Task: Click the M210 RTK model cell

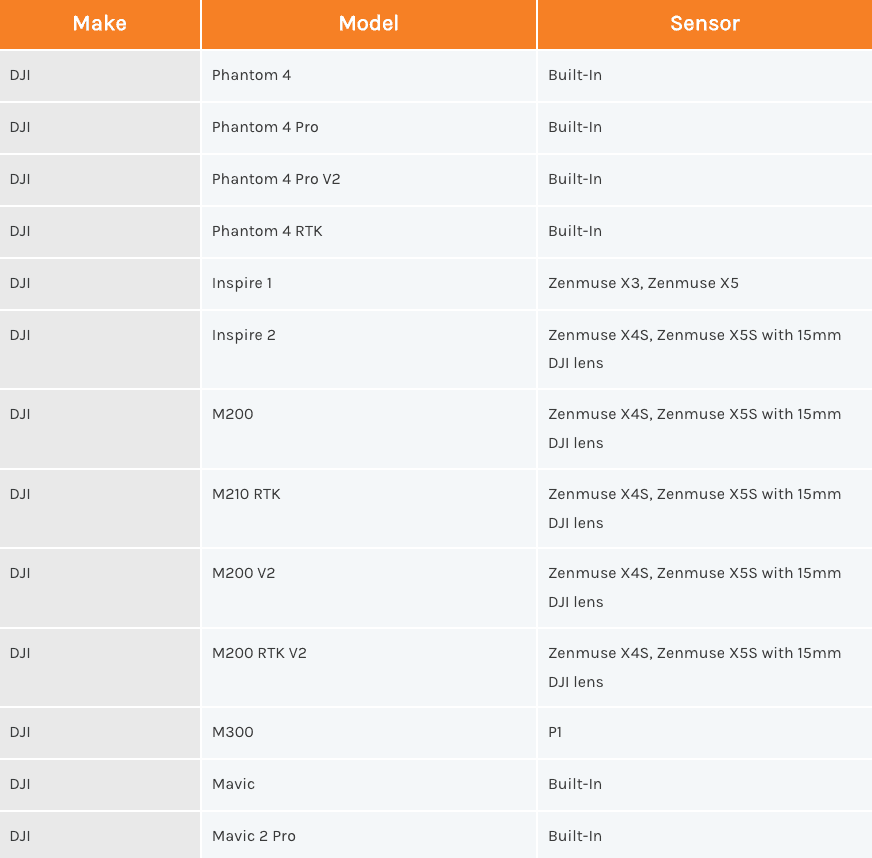Action: pyautogui.click(x=369, y=508)
